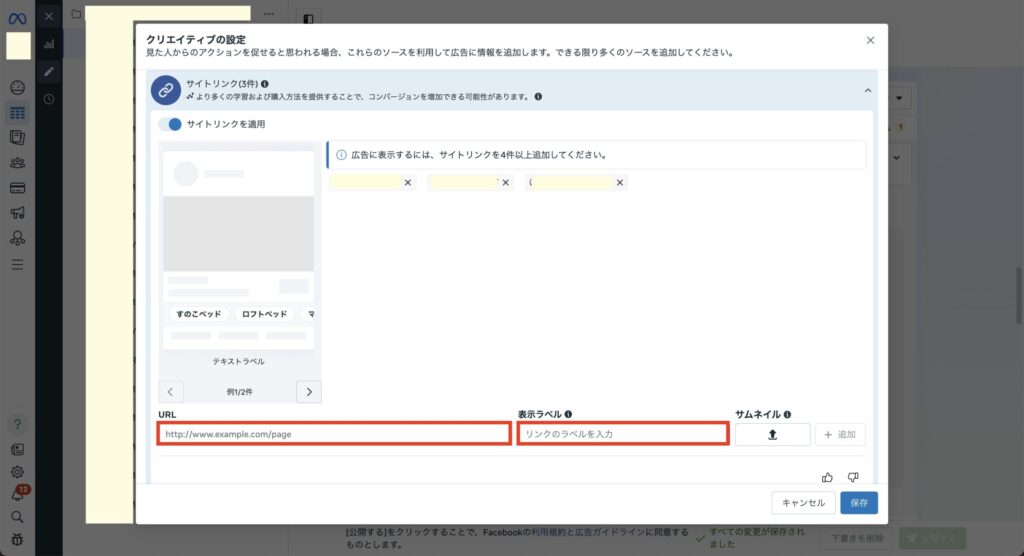Viewport: 1024px width, 556px height.
Task: Click the info icon beside サムネイル
Action: (787, 414)
